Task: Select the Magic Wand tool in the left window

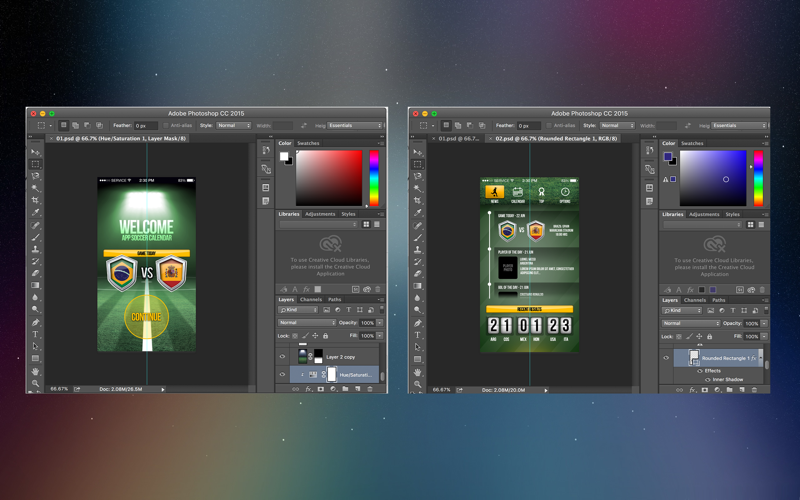Action: click(35, 188)
